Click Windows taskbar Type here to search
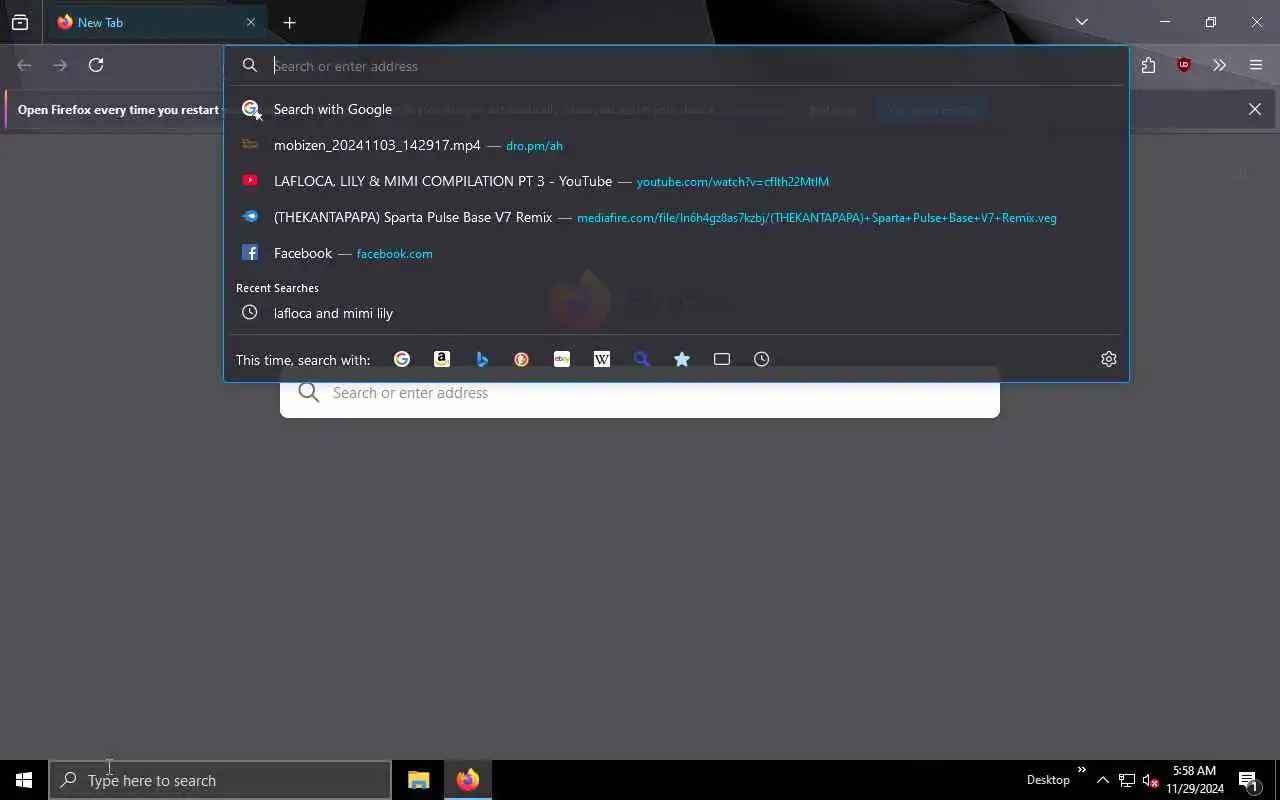 pos(220,780)
